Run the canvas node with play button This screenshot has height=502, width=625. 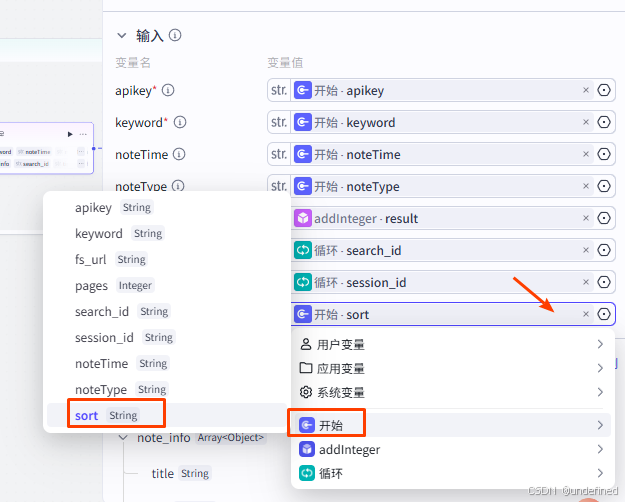70,134
